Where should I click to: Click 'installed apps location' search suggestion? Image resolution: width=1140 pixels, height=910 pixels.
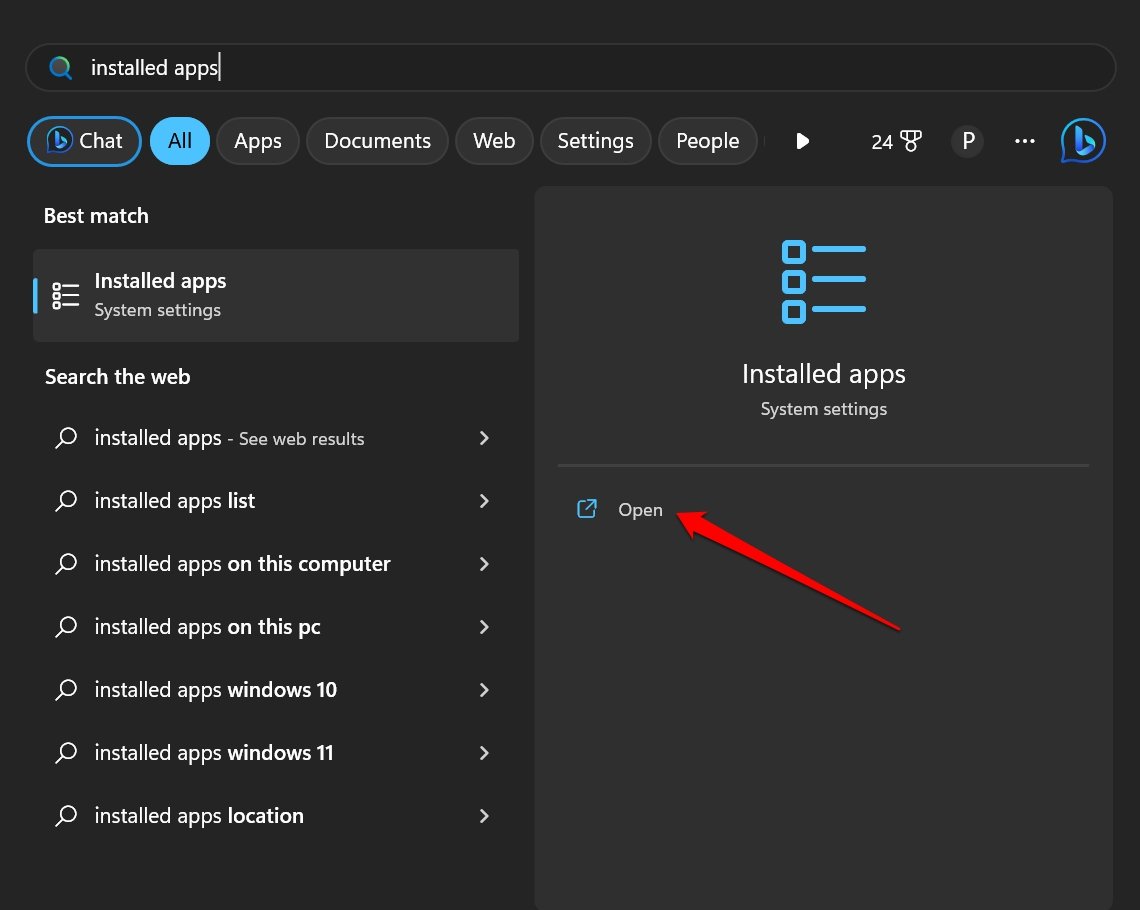coord(199,816)
